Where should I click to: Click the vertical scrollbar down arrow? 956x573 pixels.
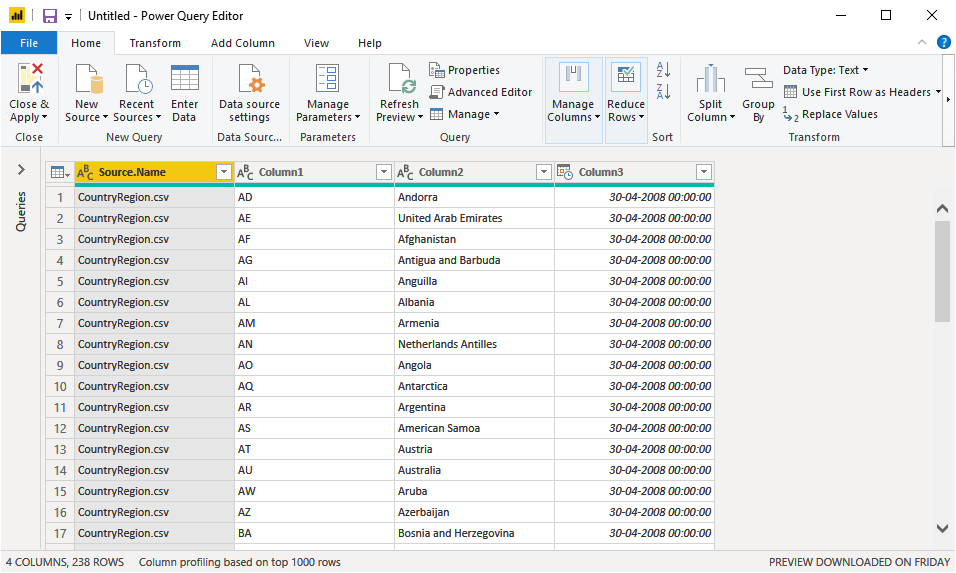point(942,528)
